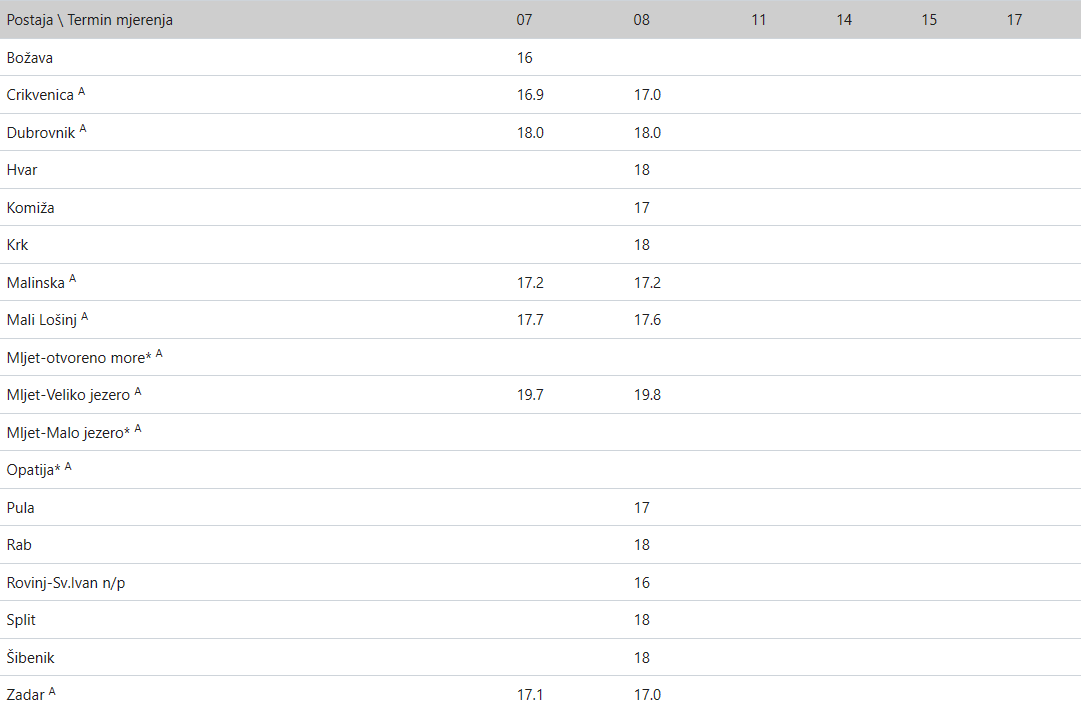Click Šibenik's 08 temperature value
The height and width of the screenshot is (706, 1081).
point(642,658)
